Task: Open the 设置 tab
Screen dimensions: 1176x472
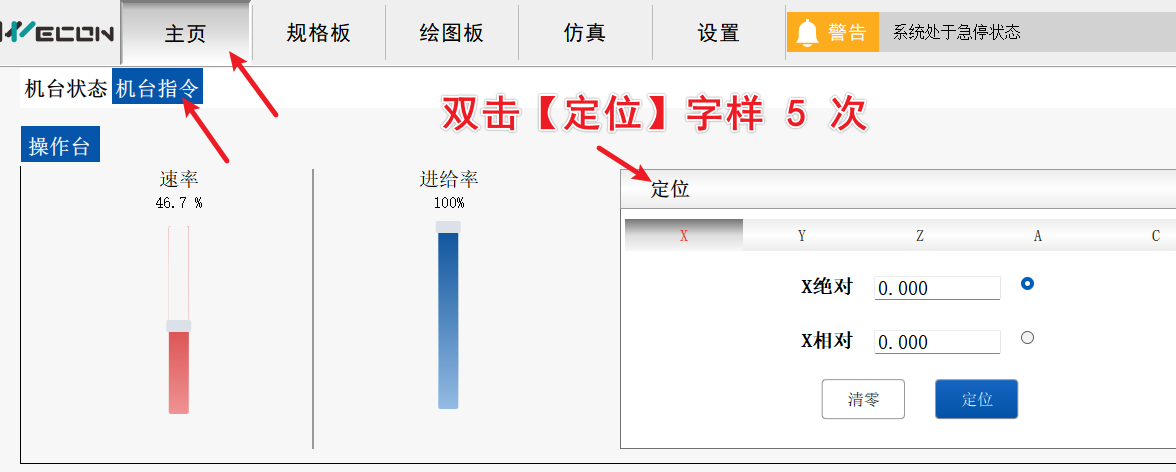Action: [718, 33]
